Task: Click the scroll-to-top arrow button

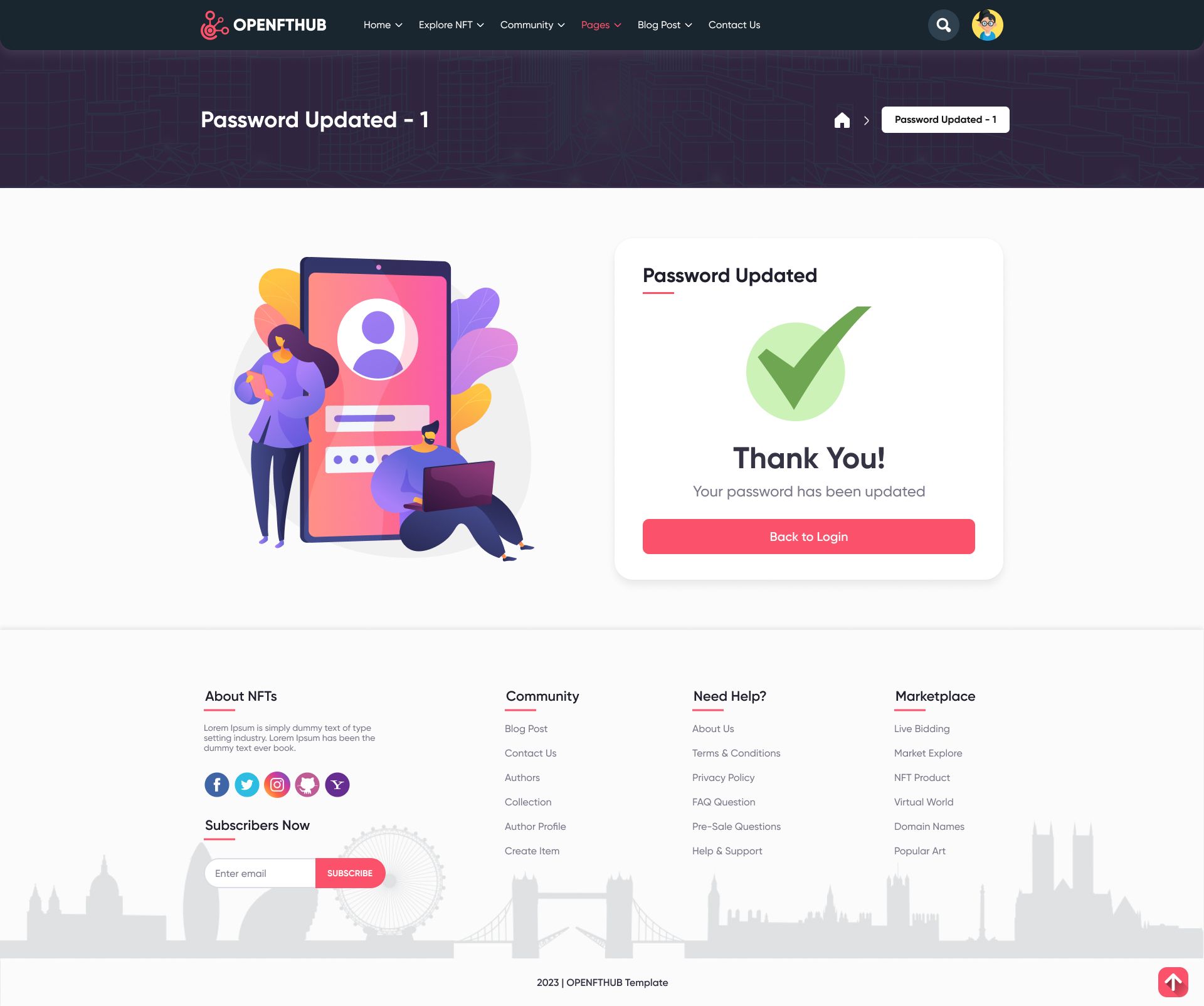Action: [1173, 982]
